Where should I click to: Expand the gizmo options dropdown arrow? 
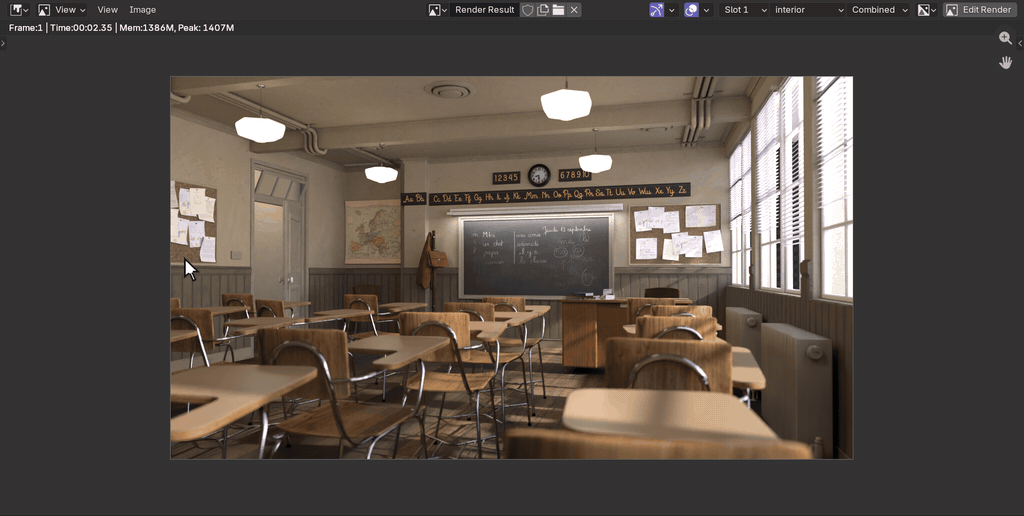pyautogui.click(x=671, y=10)
